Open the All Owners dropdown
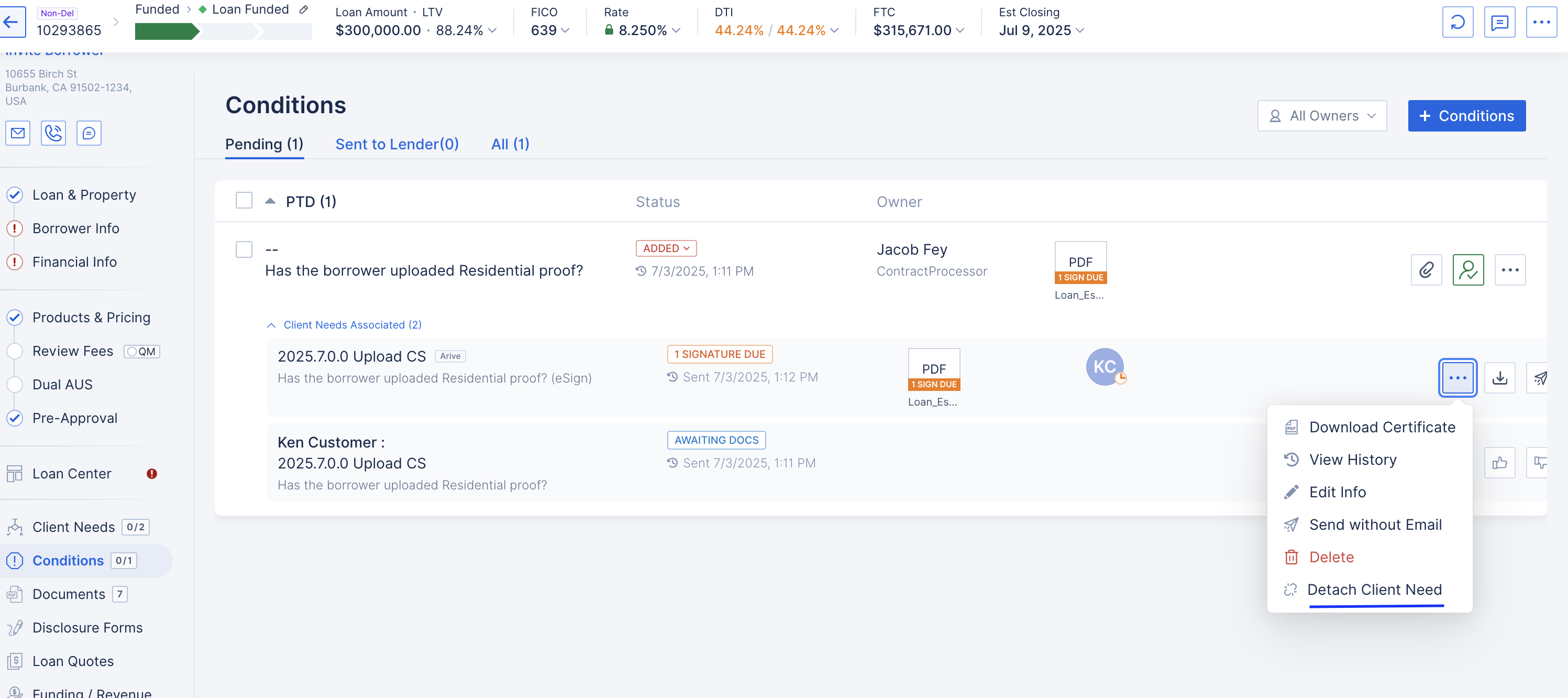Screen dimensions: 1568x698 [1322, 116]
